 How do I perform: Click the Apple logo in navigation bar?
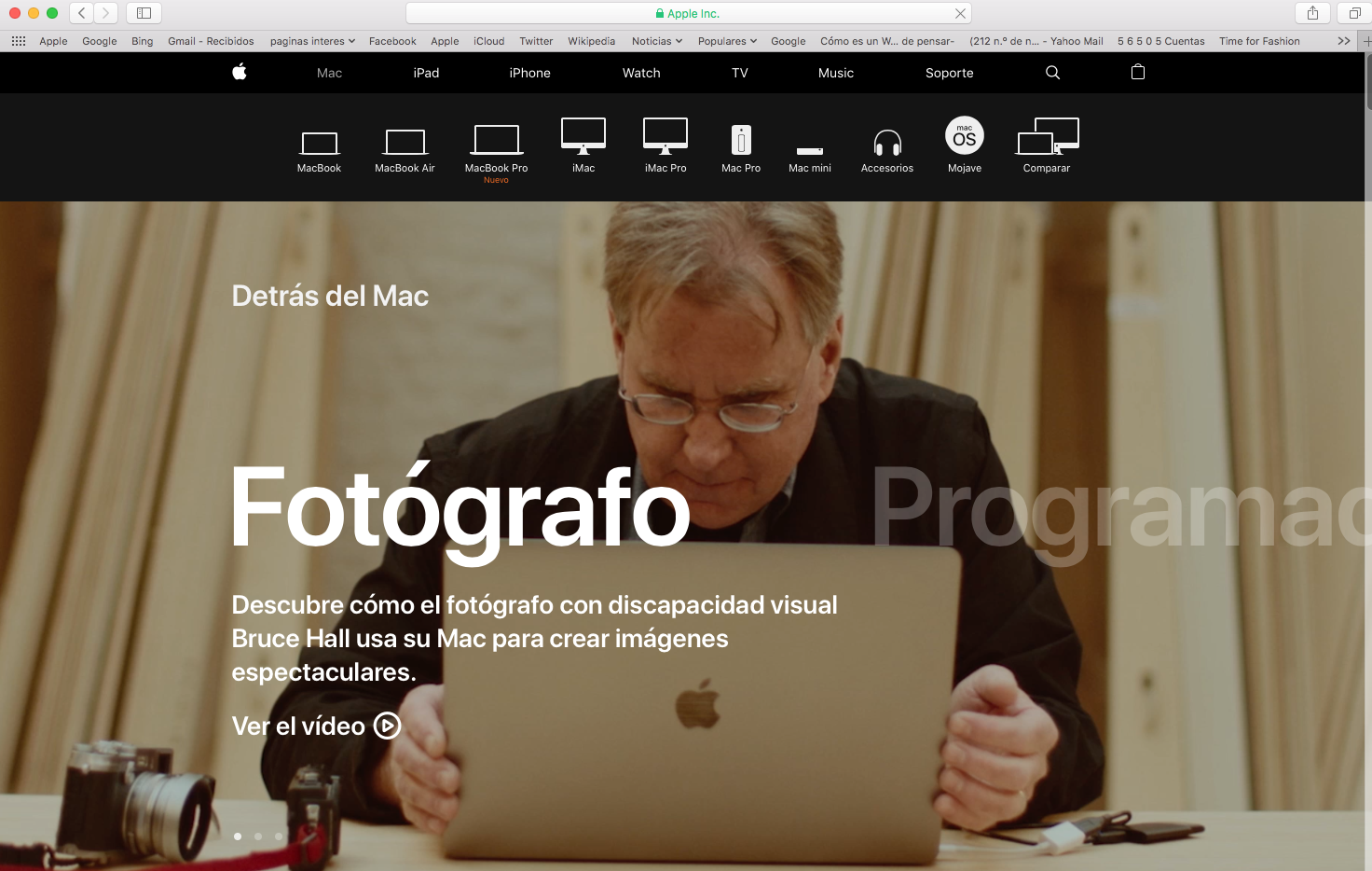click(x=240, y=72)
